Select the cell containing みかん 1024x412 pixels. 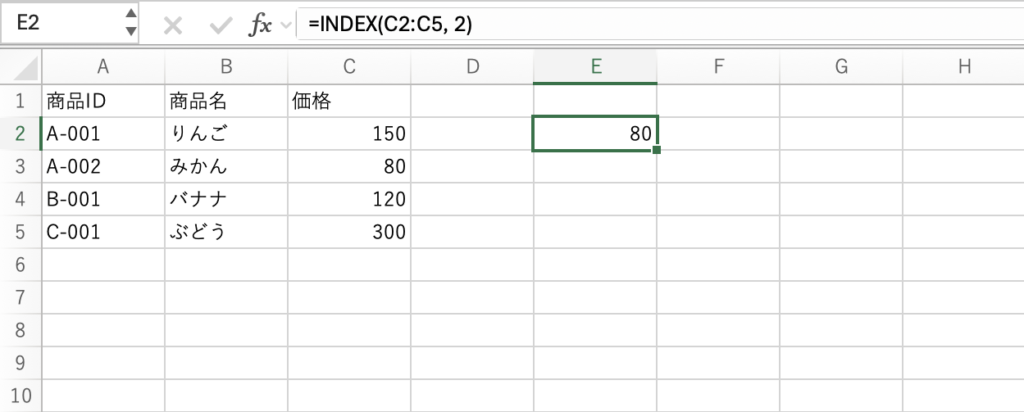tap(225, 166)
